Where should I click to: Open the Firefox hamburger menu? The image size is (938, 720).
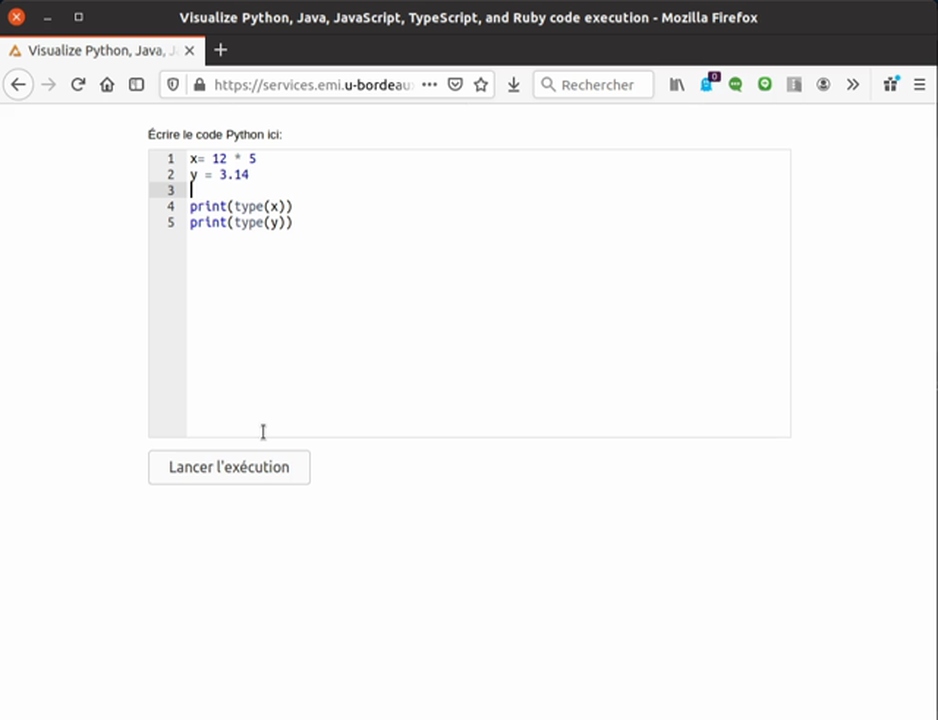pyautogui.click(x=920, y=85)
